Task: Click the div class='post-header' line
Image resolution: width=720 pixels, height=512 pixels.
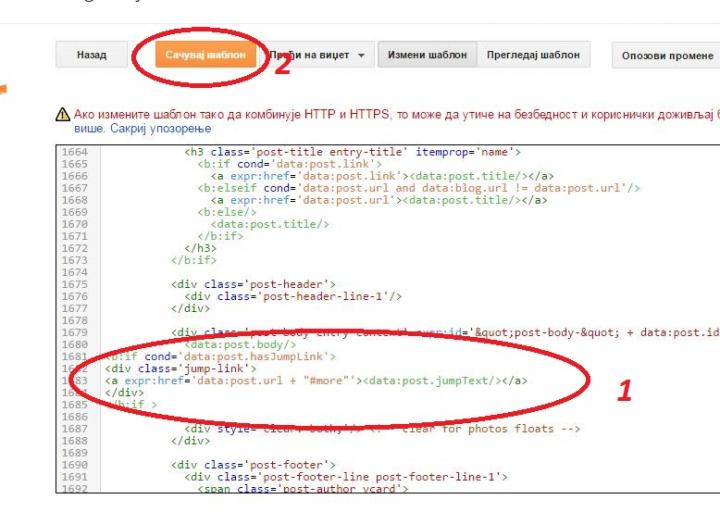Action: point(253,284)
